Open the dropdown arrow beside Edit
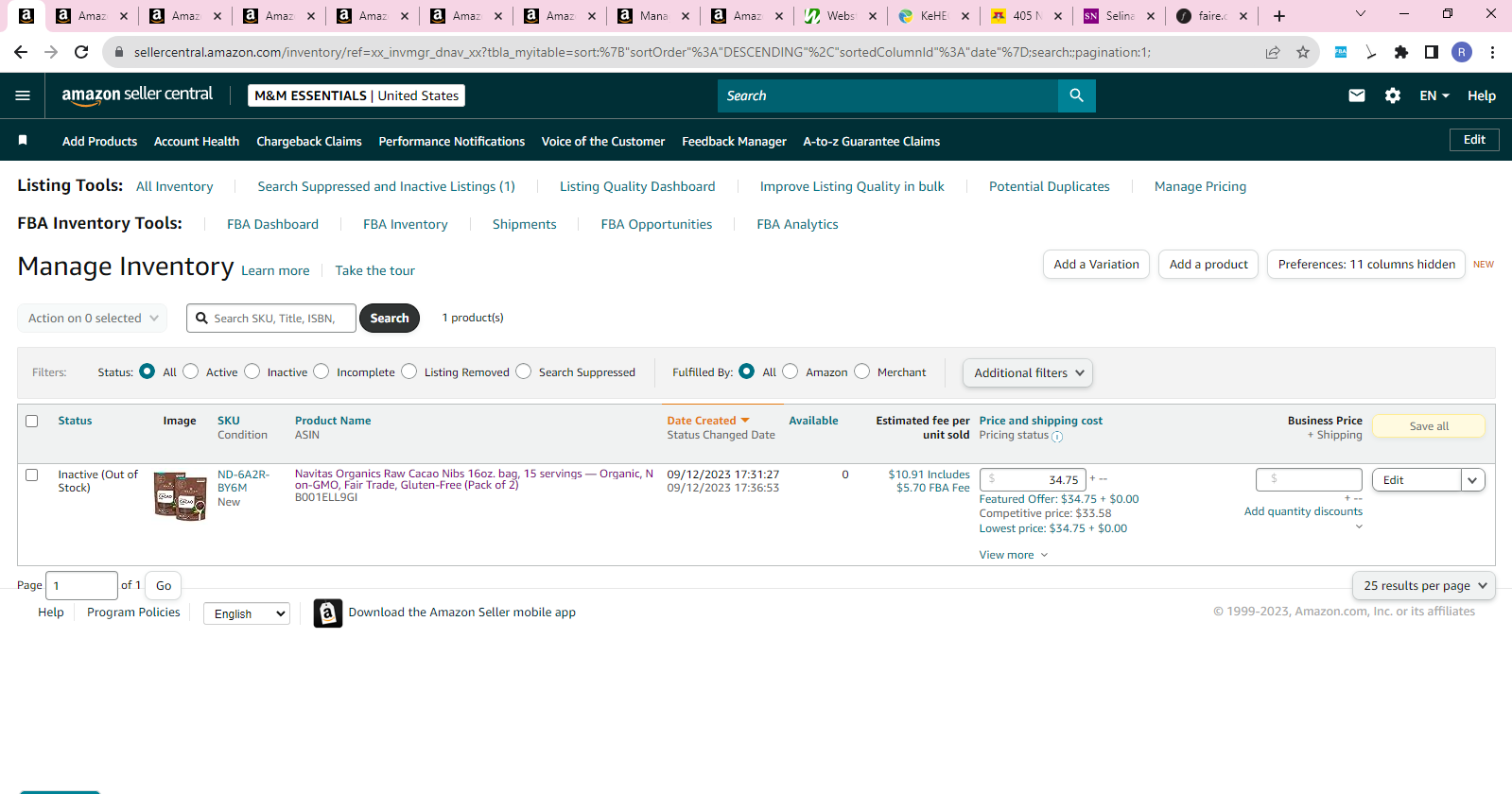Screen dimensions: 1512x794 (1472, 480)
